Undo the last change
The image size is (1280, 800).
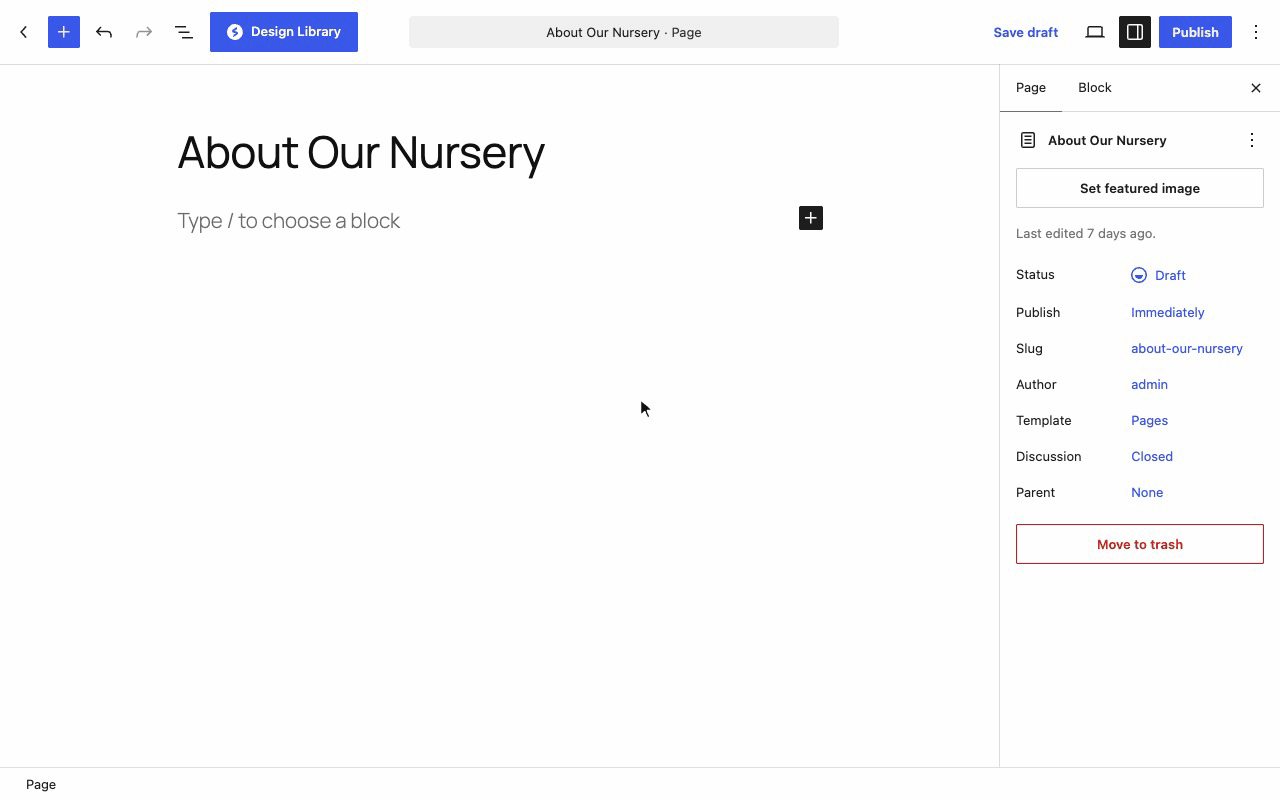click(x=104, y=32)
